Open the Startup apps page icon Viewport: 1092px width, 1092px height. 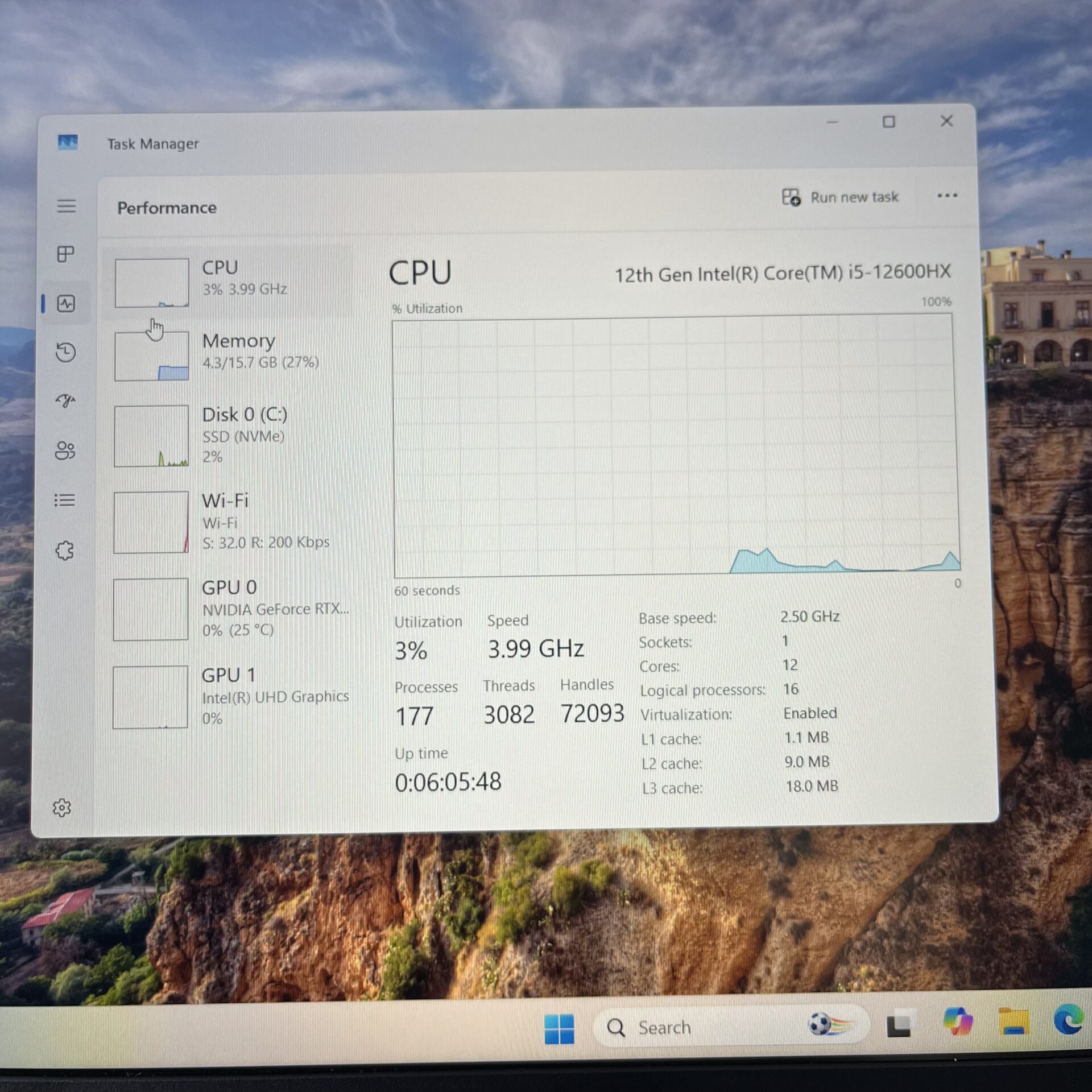tap(65, 401)
